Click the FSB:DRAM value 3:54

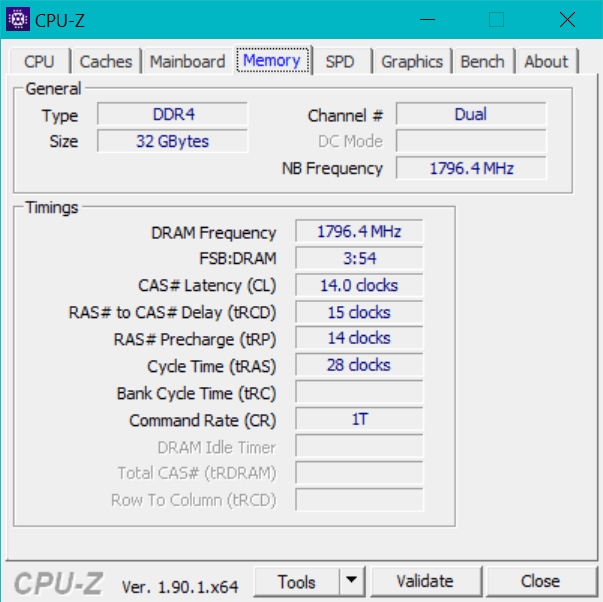coord(359,258)
